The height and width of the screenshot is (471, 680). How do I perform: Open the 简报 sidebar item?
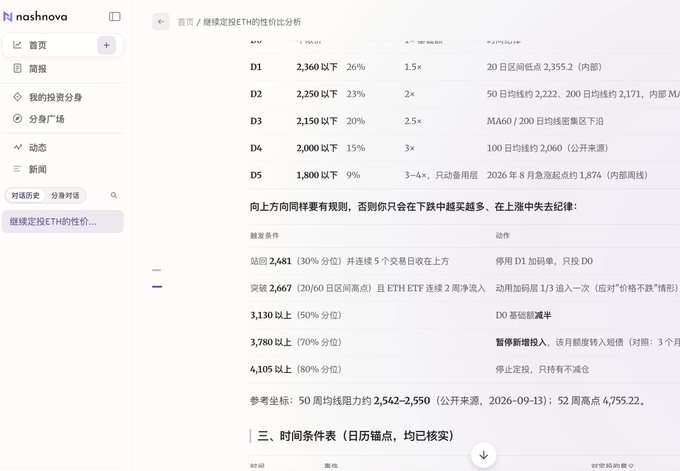(x=62, y=69)
